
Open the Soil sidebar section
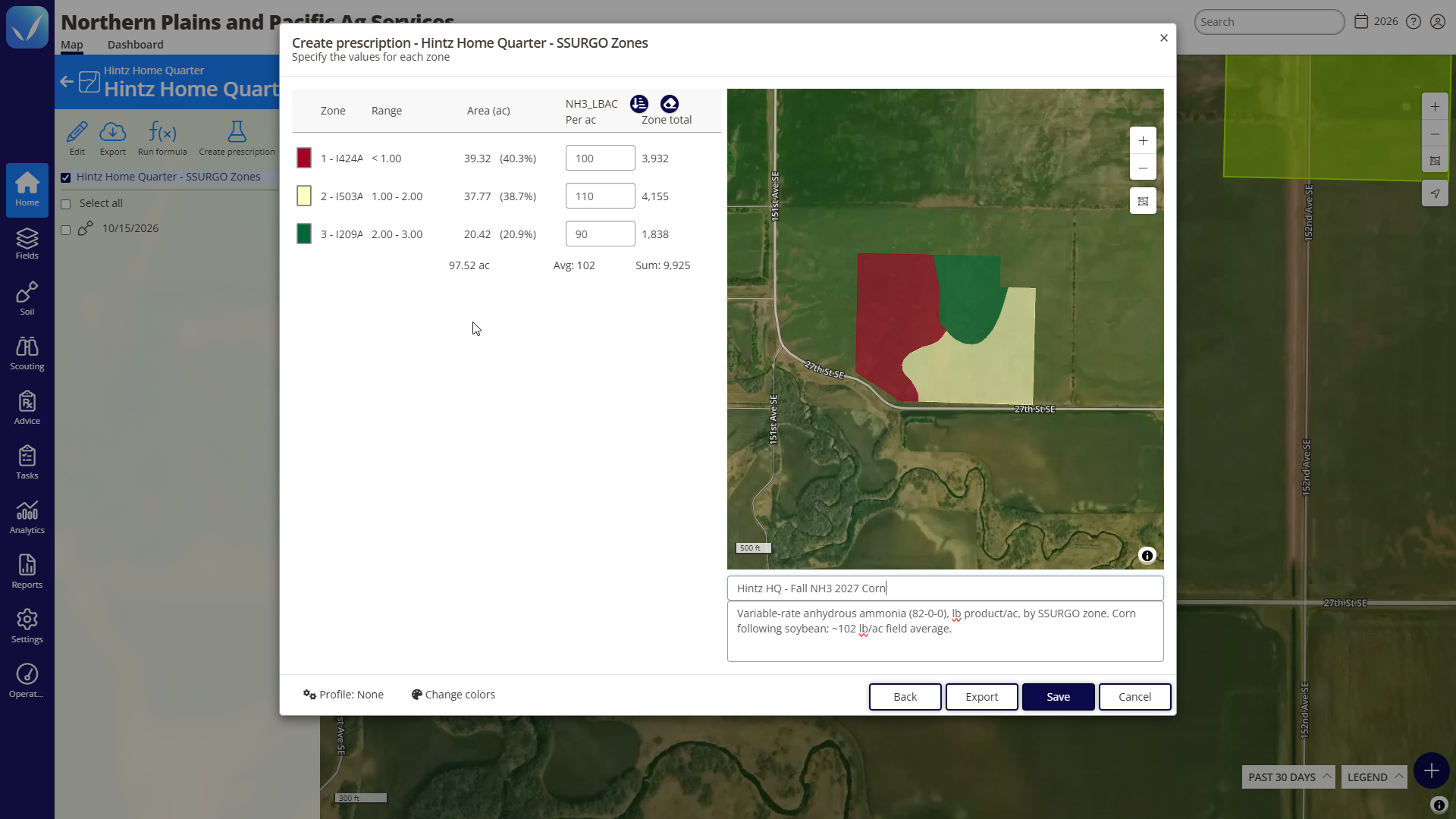[27, 298]
